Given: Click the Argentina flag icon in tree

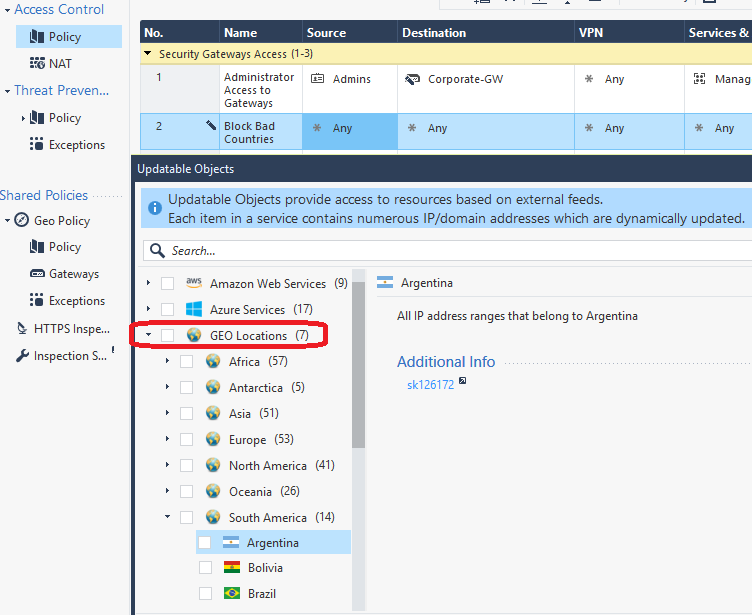Looking at the screenshot, I should pos(231,542).
